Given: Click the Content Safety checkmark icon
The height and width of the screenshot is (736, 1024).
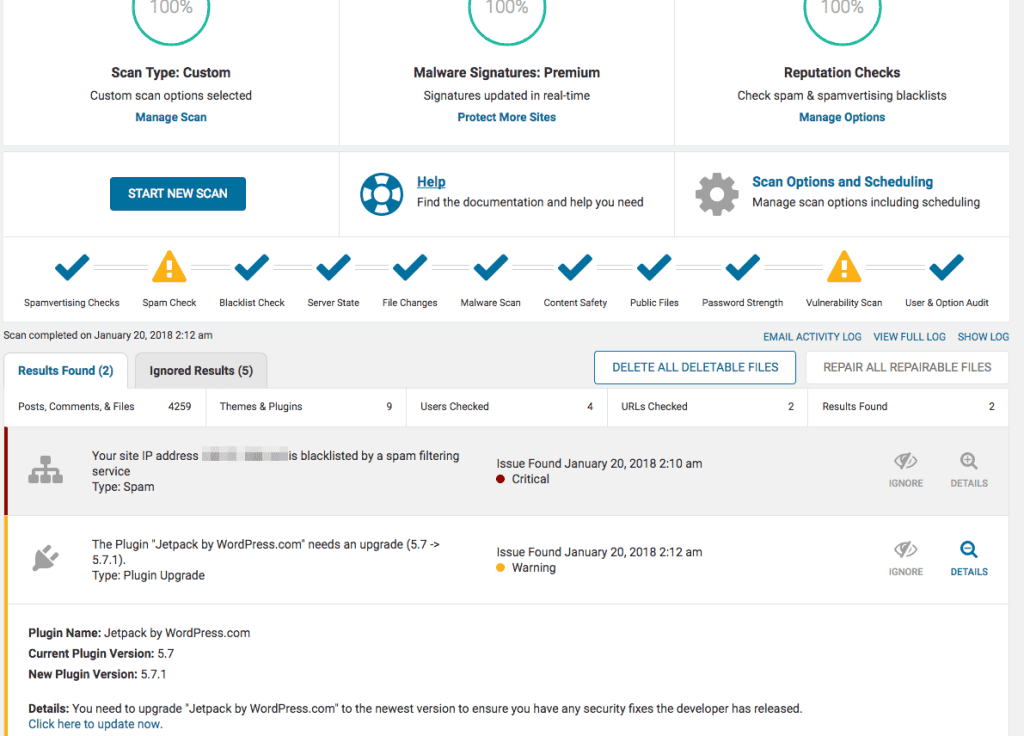Looking at the screenshot, I should click(x=575, y=267).
